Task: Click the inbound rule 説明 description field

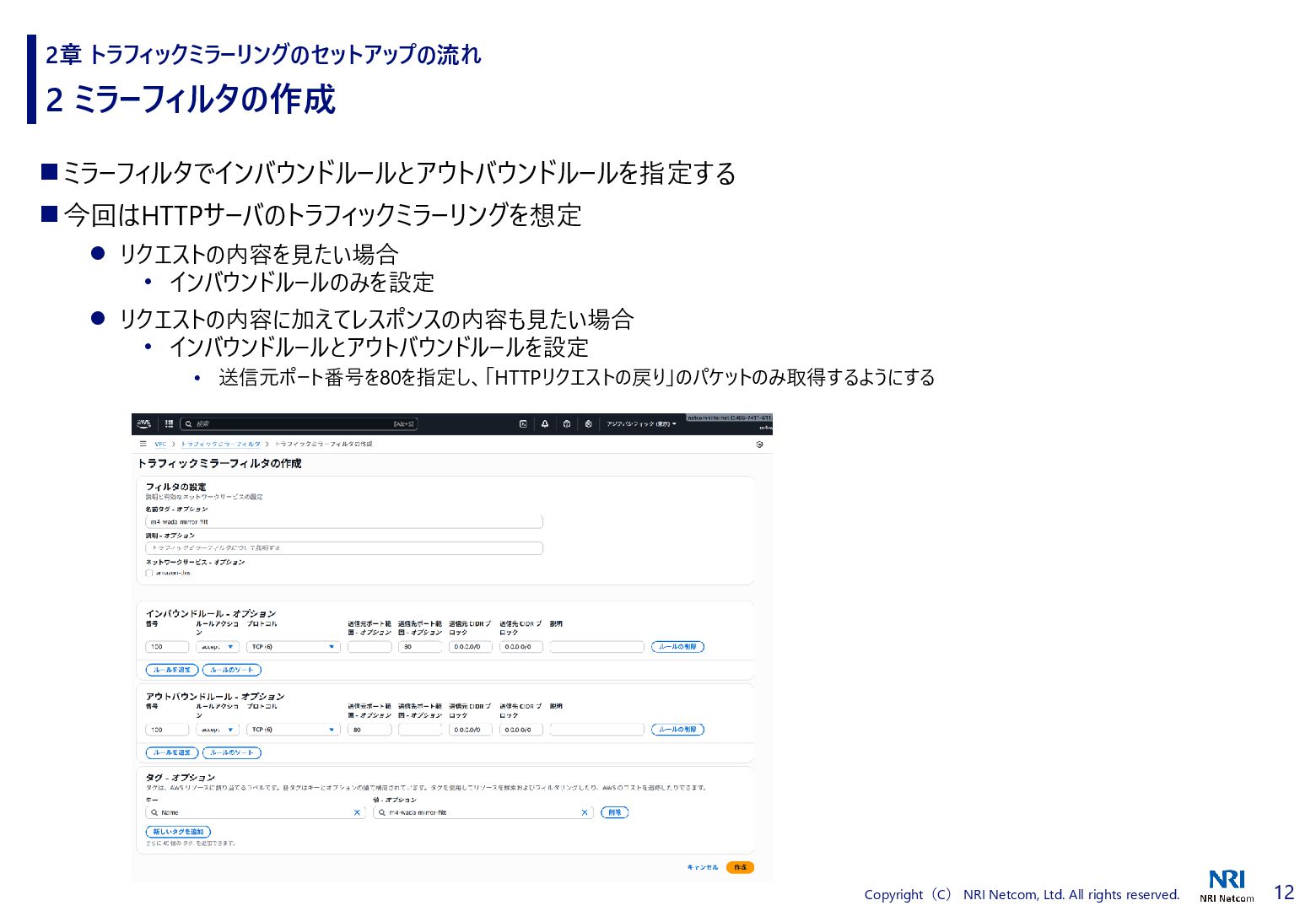Action: click(x=597, y=647)
